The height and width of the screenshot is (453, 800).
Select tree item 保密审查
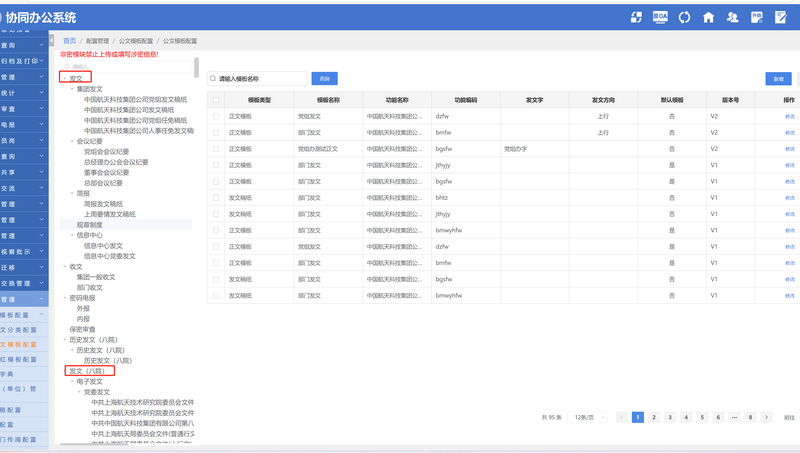click(83, 330)
